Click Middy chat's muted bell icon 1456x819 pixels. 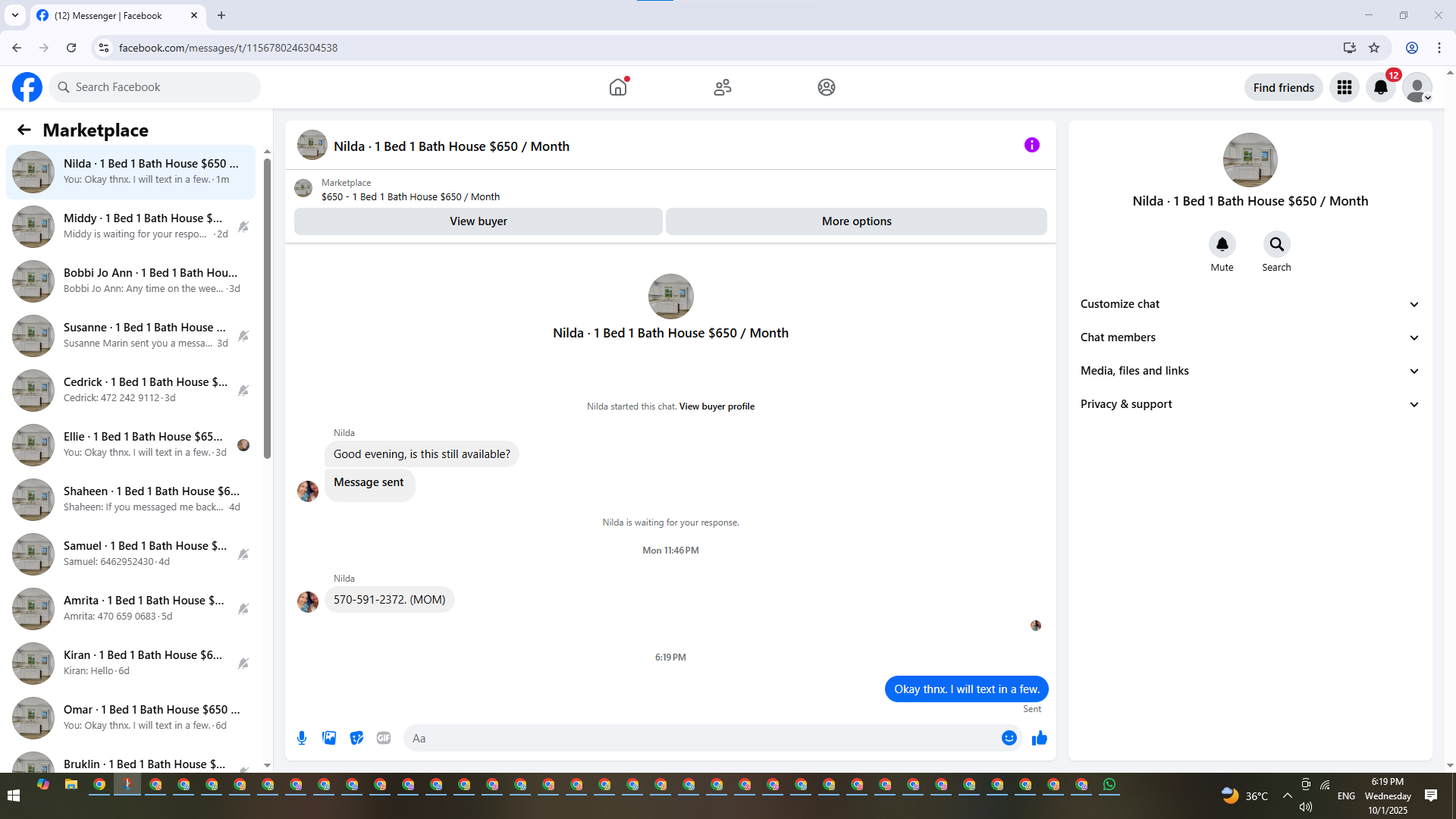pyautogui.click(x=243, y=227)
